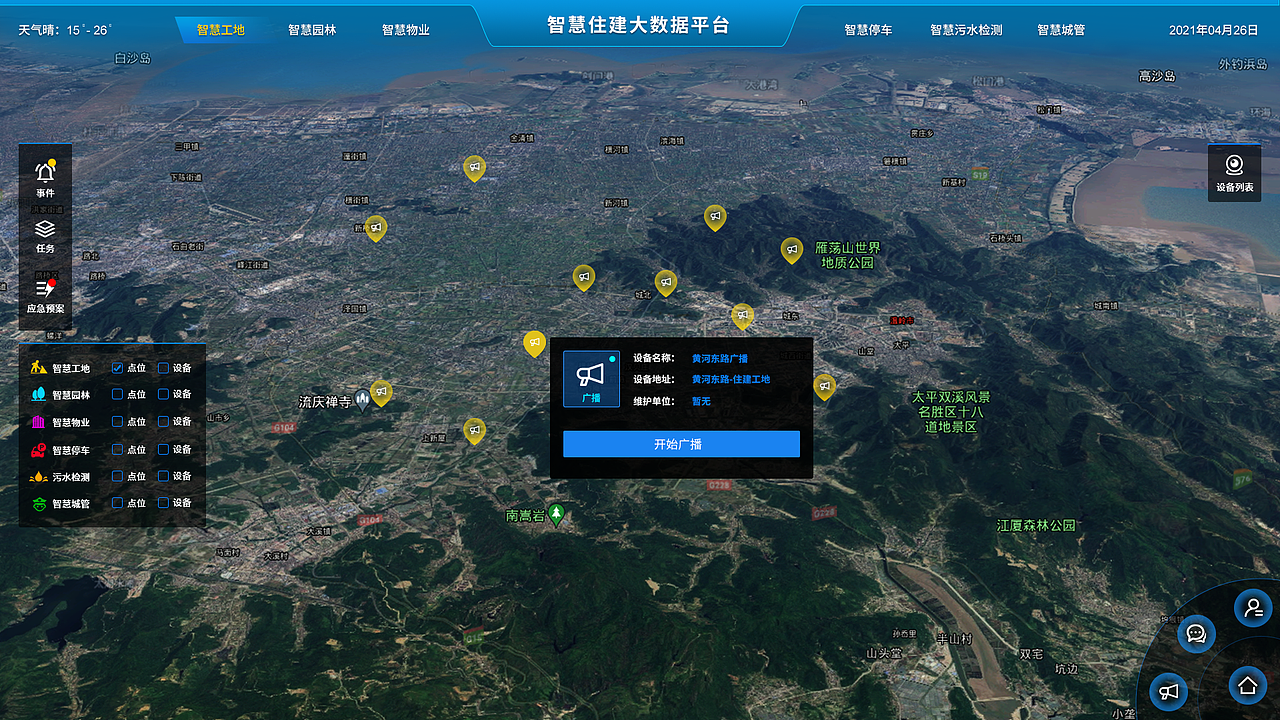Select the broadcast pin next to 上新屋

pyautogui.click(x=474, y=430)
